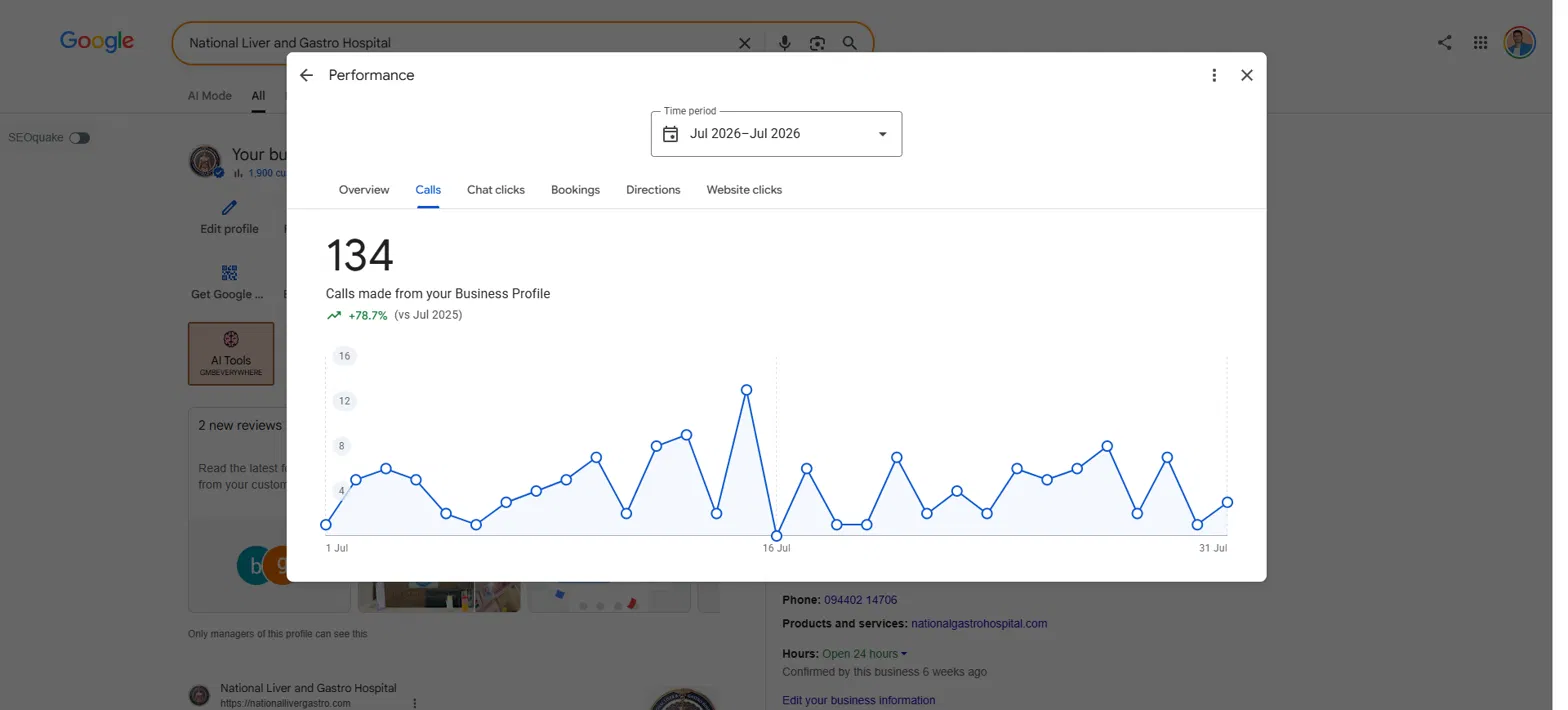Toggle the SEOquake switch
This screenshot has height=710, width=1568.
click(79, 138)
